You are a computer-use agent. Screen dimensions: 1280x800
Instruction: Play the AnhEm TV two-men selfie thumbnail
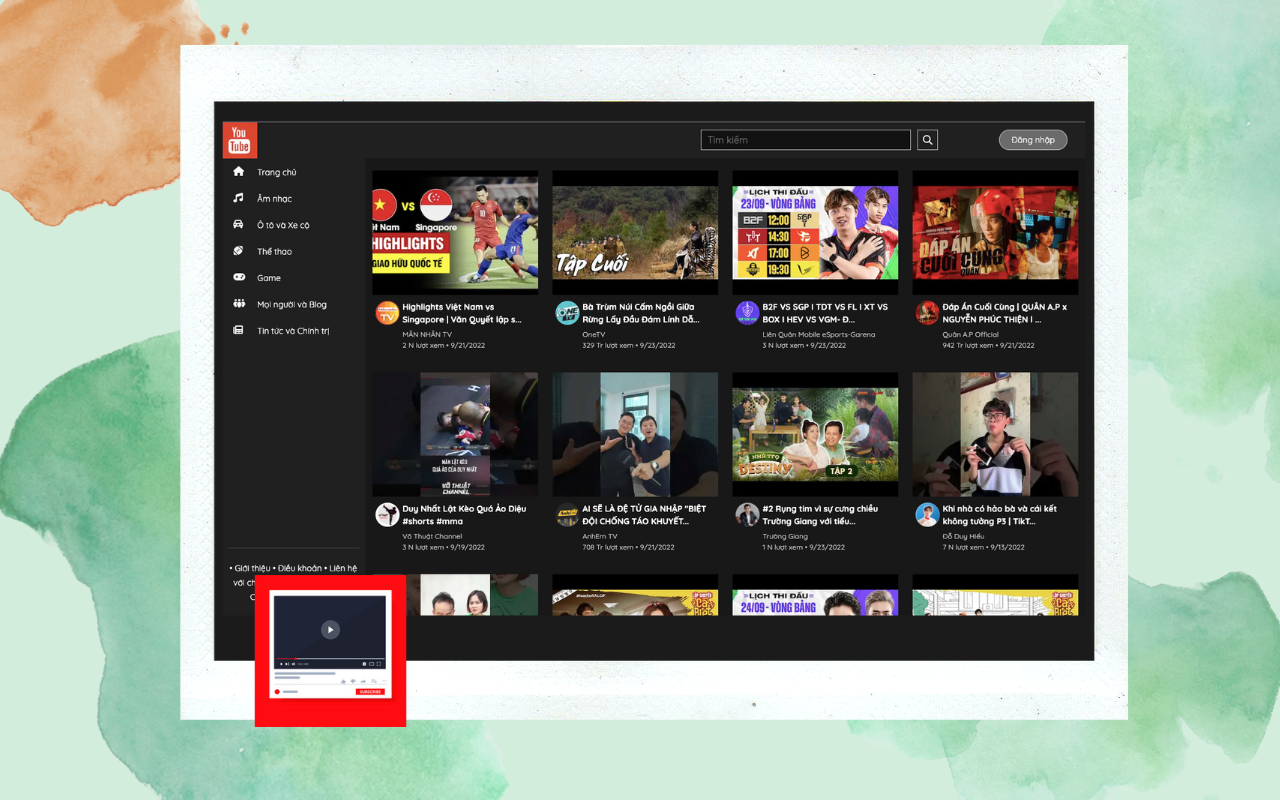click(x=635, y=434)
